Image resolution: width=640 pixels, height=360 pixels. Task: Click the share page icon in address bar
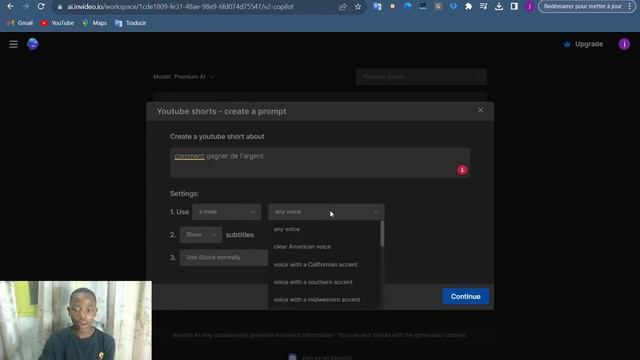[343, 7]
